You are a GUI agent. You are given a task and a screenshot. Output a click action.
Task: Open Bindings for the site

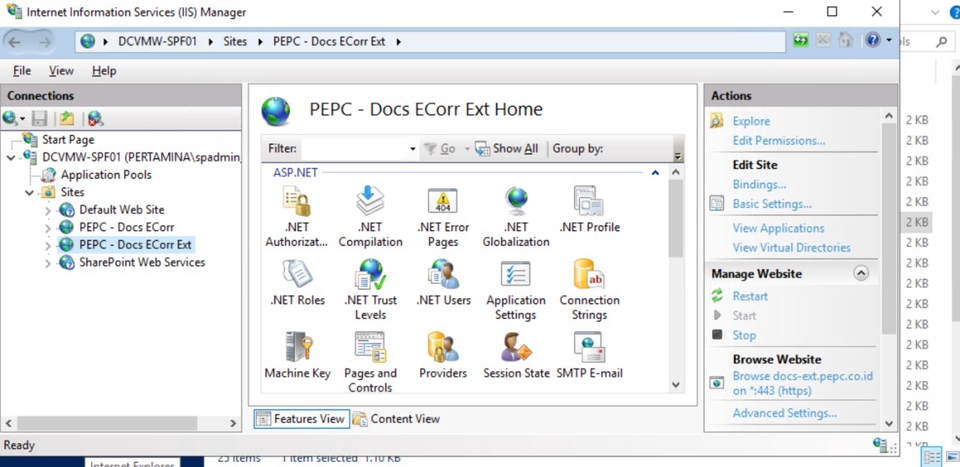(759, 184)
